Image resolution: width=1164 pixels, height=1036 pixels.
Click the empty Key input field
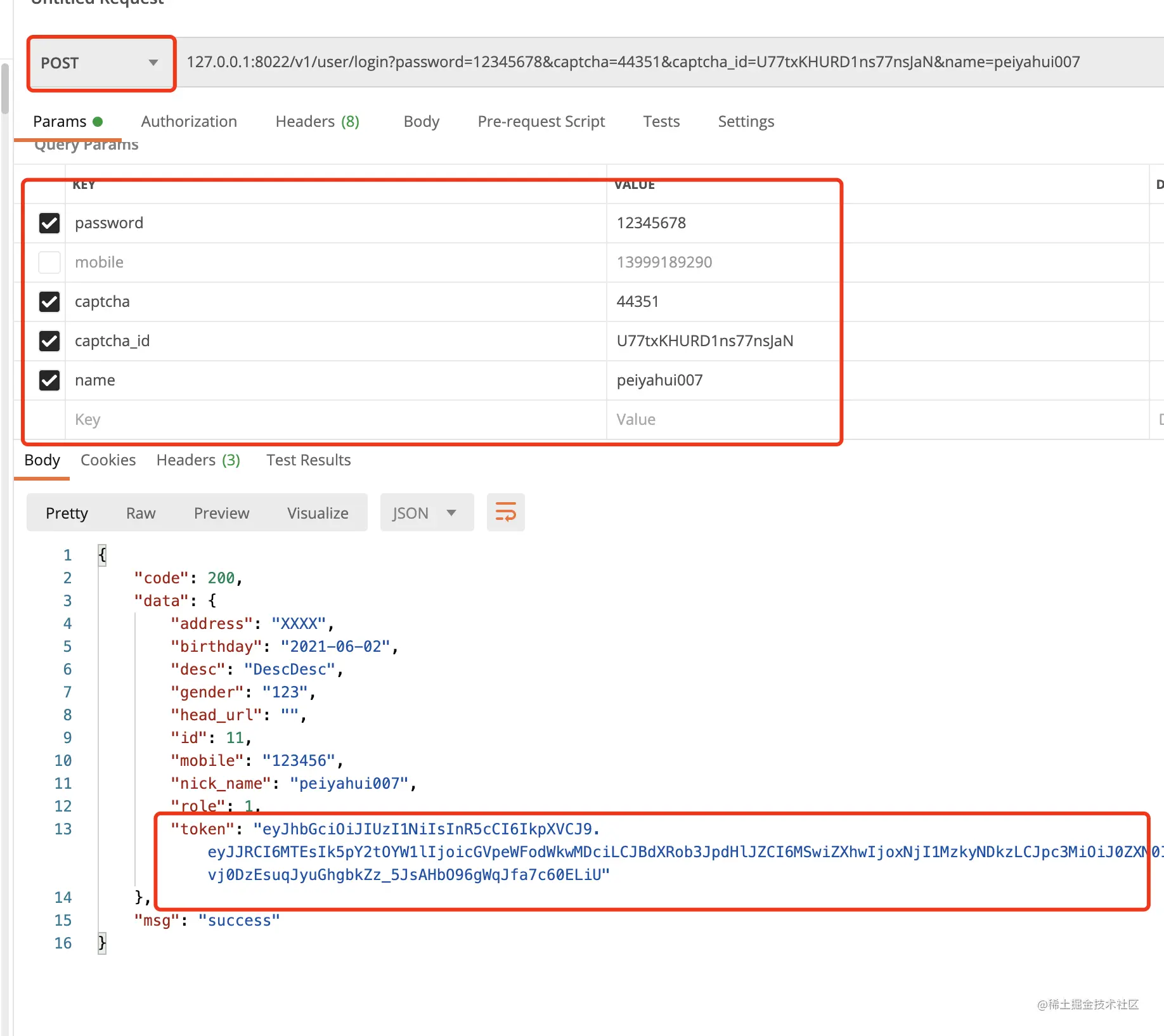point(336,420)
